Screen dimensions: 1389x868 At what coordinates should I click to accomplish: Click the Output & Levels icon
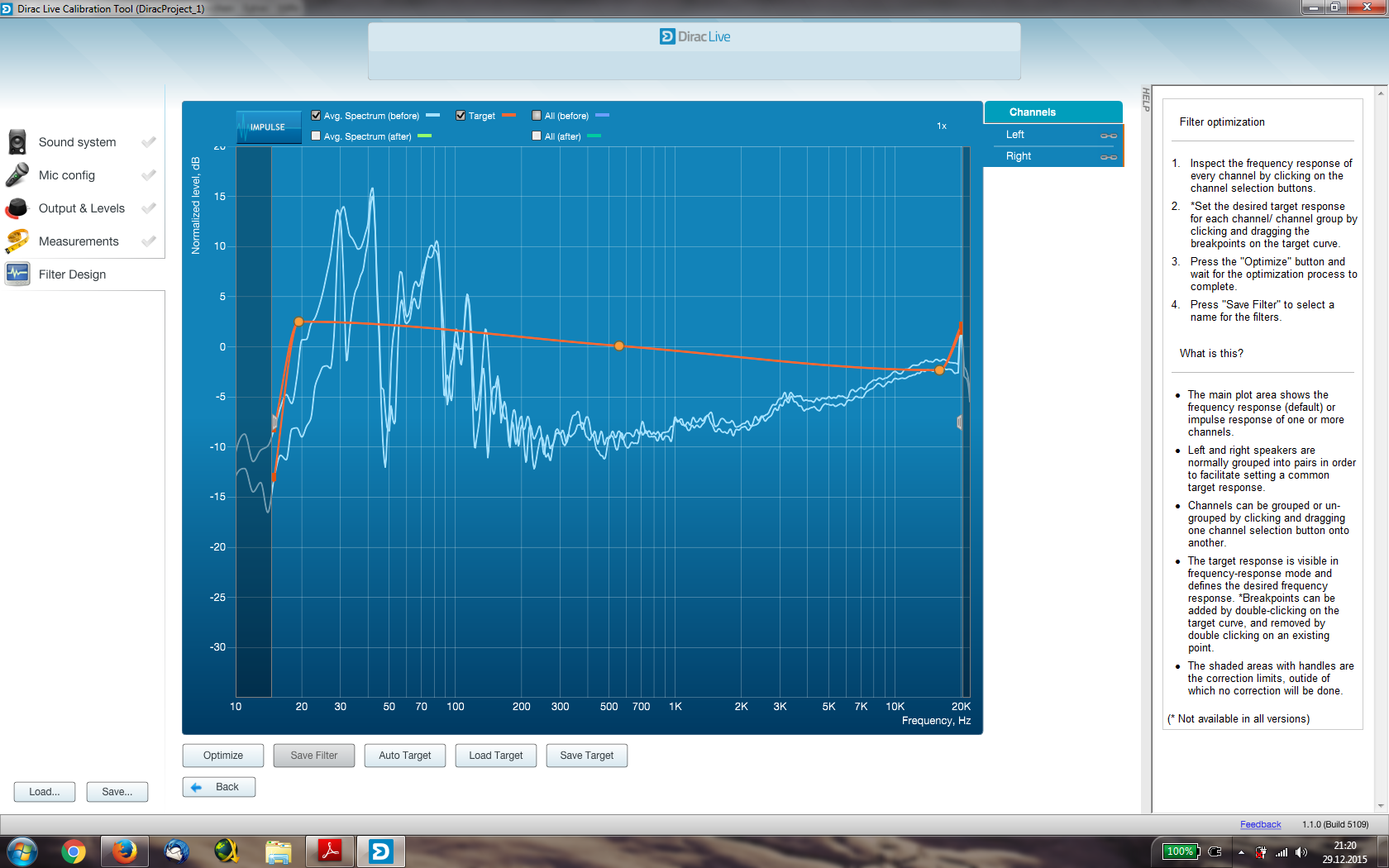pyautogui.click(x=17, y=208)
